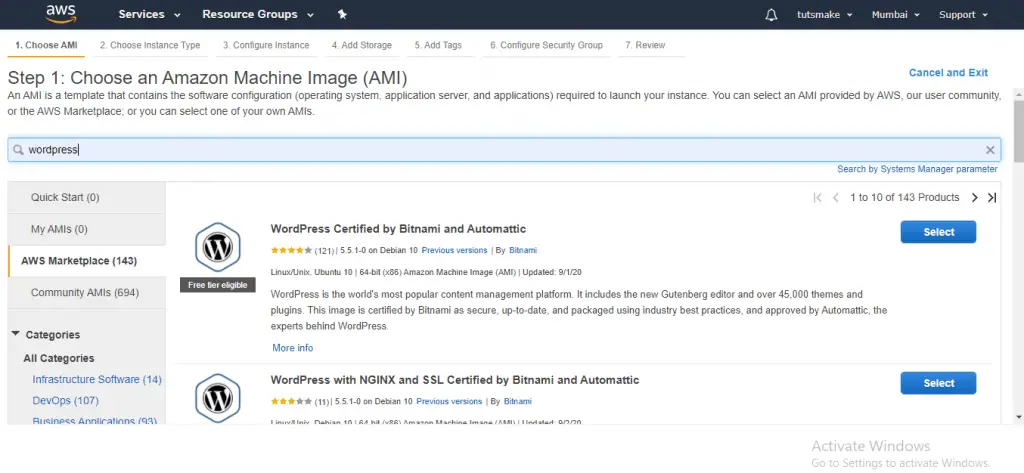Select WordPress Certified by Bitnami and Automattic

938,232
